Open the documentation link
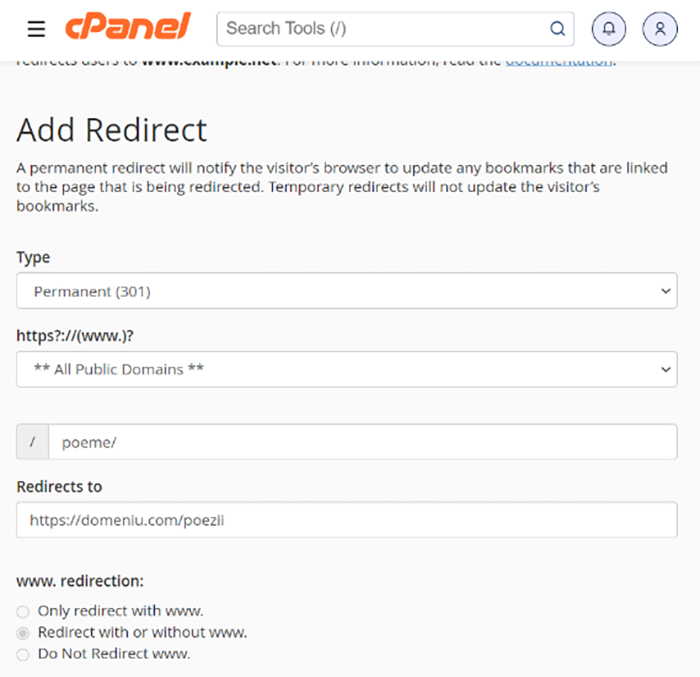This screenshot has width=700, height=677. 558,61
